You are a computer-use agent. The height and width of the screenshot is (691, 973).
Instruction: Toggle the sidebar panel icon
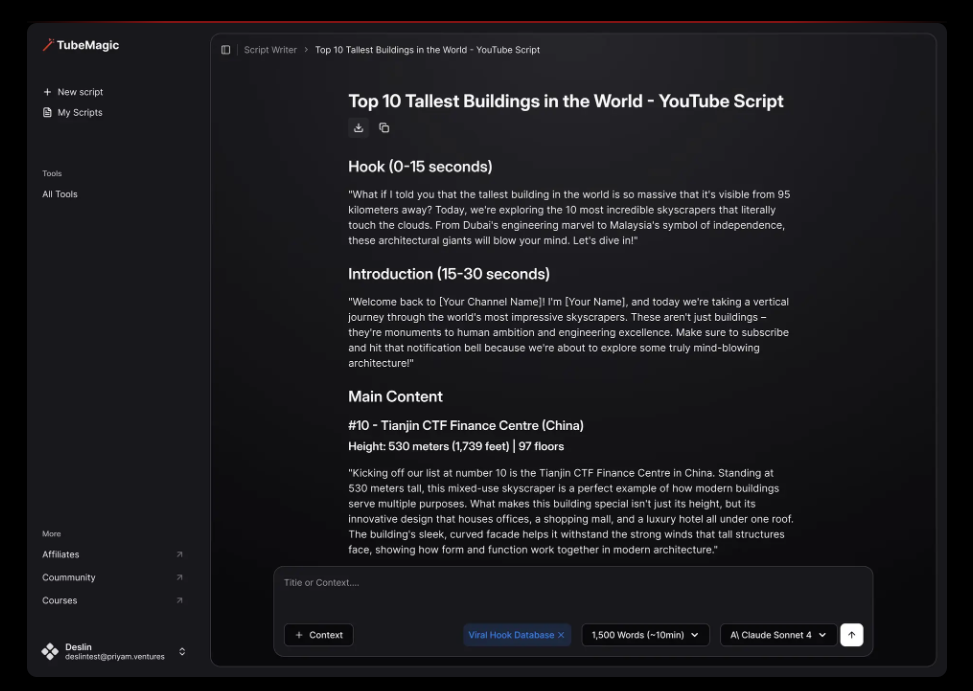226,50
